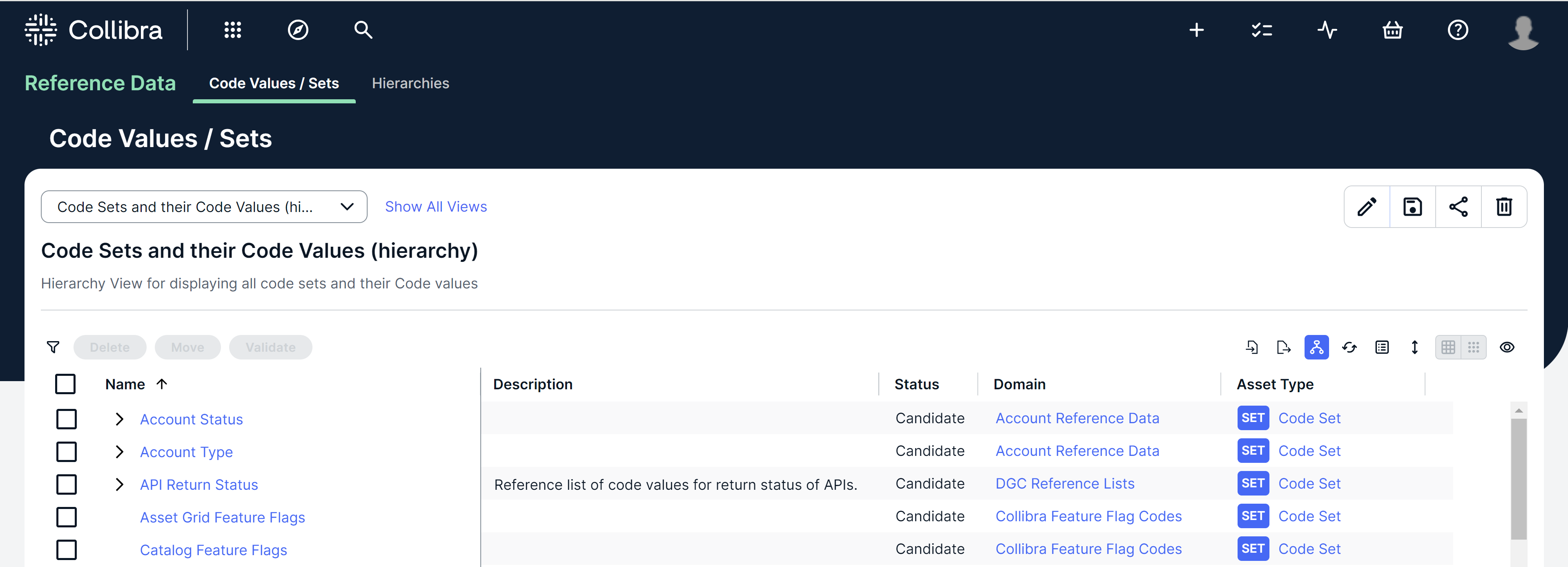Delete the view using trash icon
This screenshot has height=567, width=1568.
point(1504,206)
